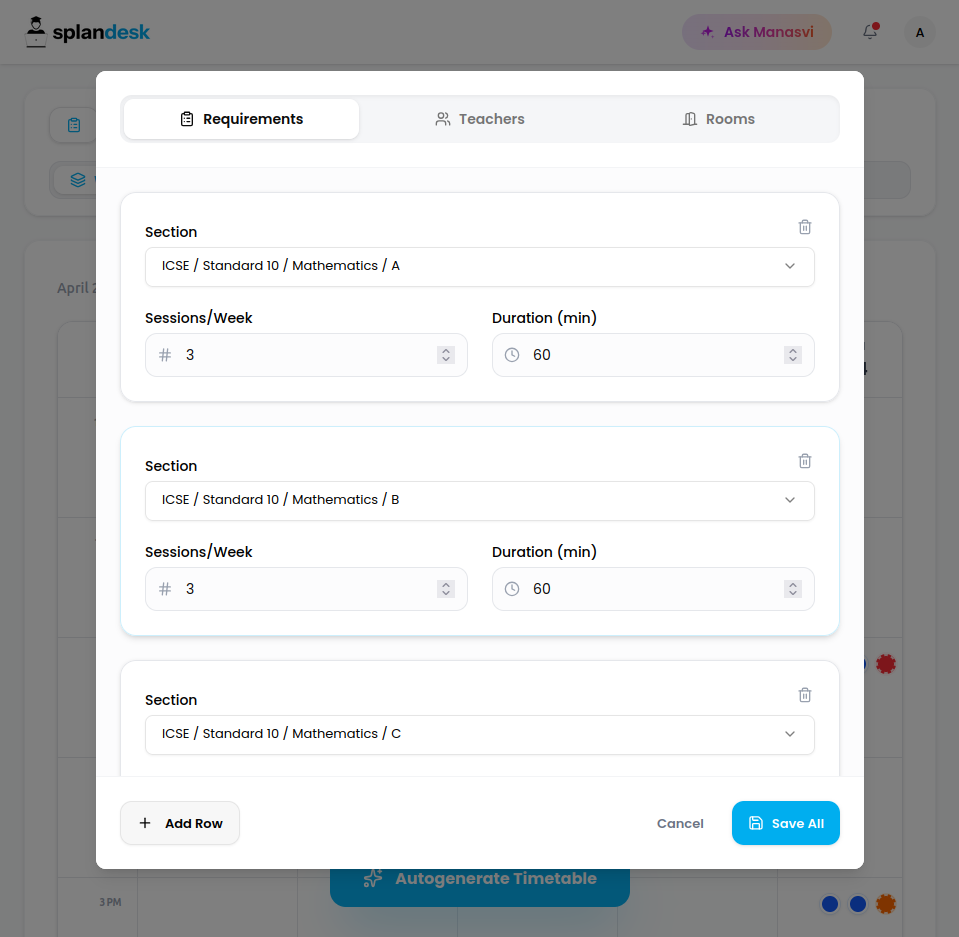Switch to the Rooms tab
Screen dimensions: 959x937
coord(719,119)
